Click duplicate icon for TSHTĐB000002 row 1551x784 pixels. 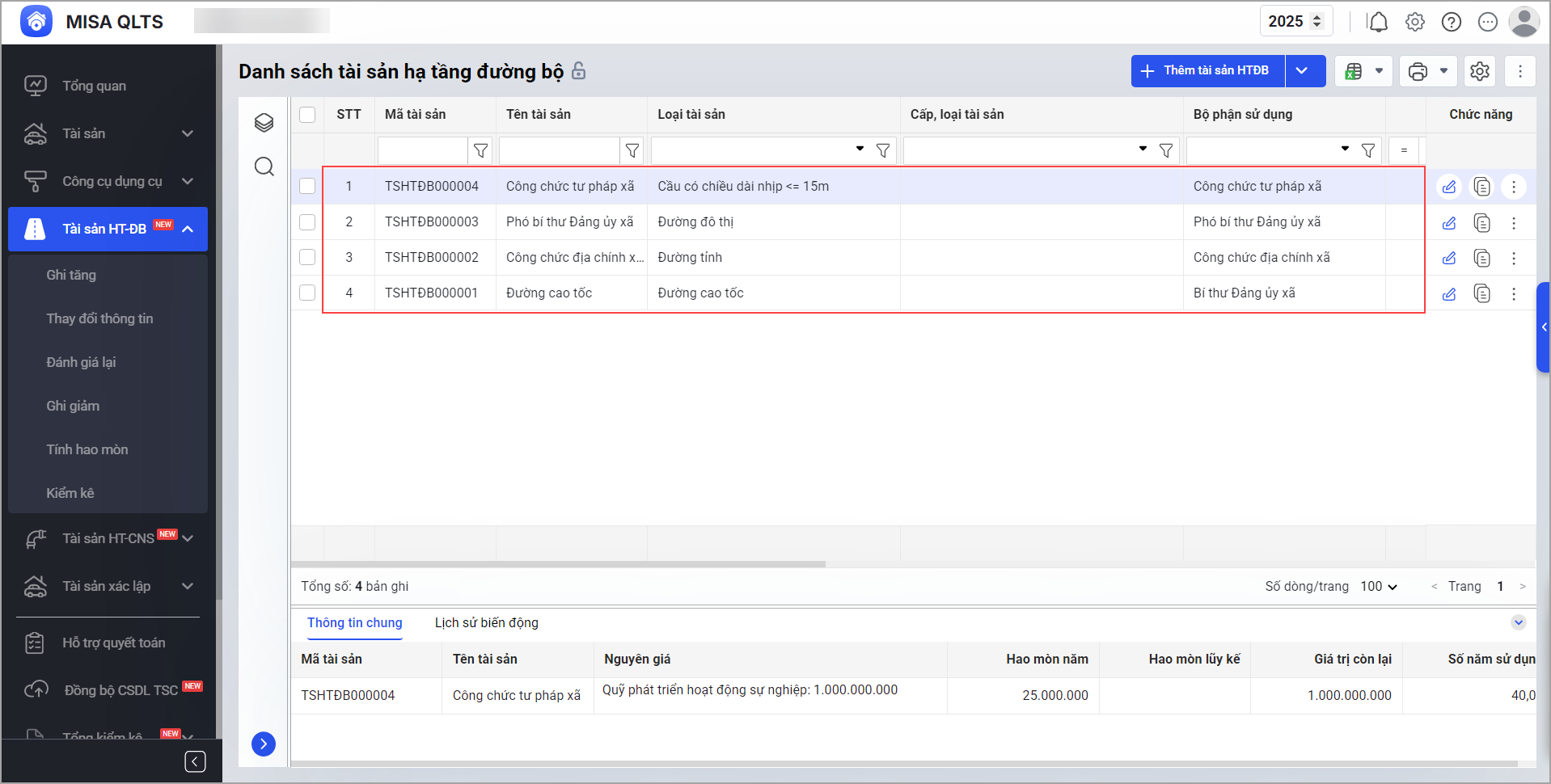coord(1481,258)
